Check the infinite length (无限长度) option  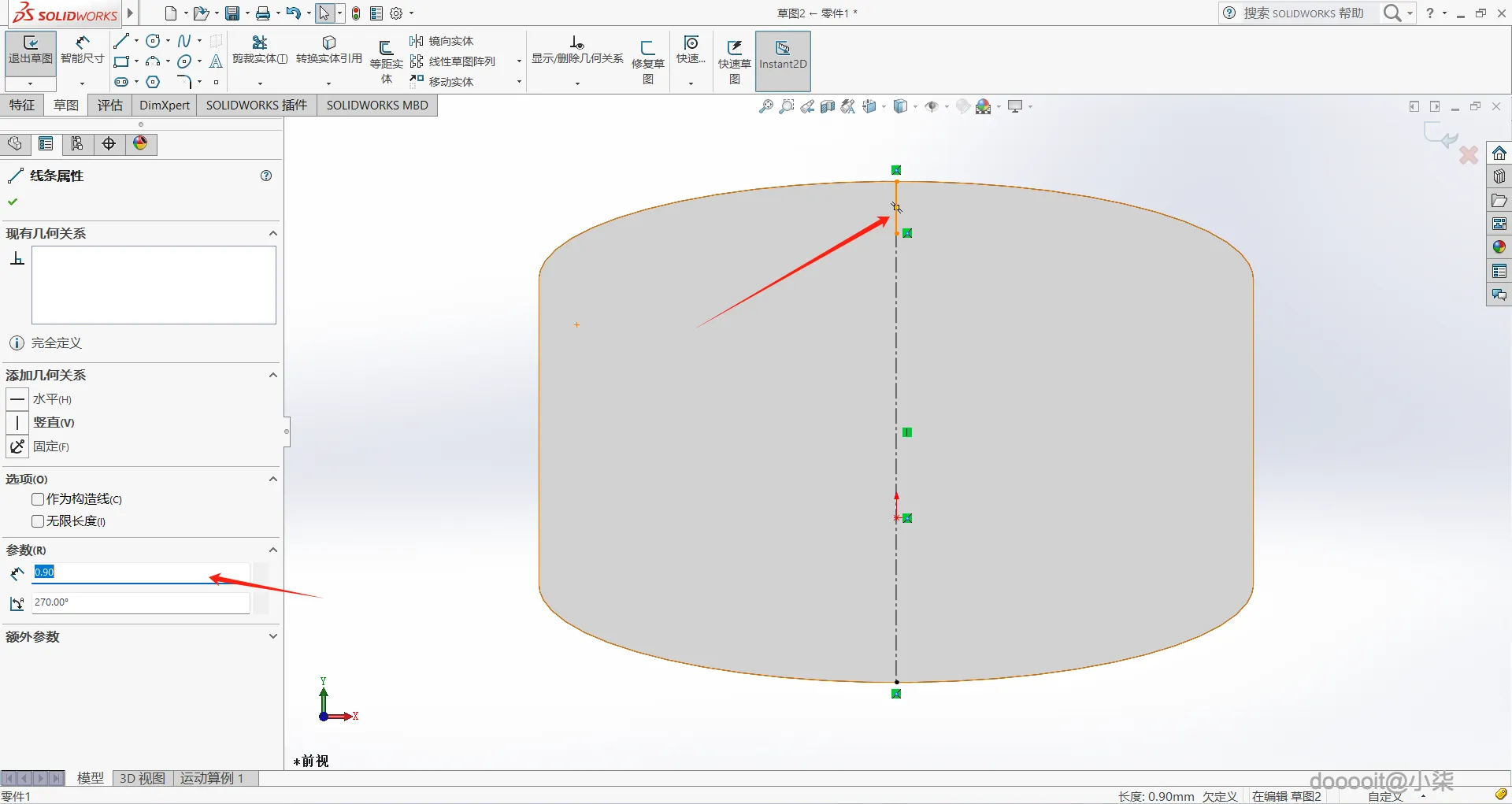click(38, 521)
